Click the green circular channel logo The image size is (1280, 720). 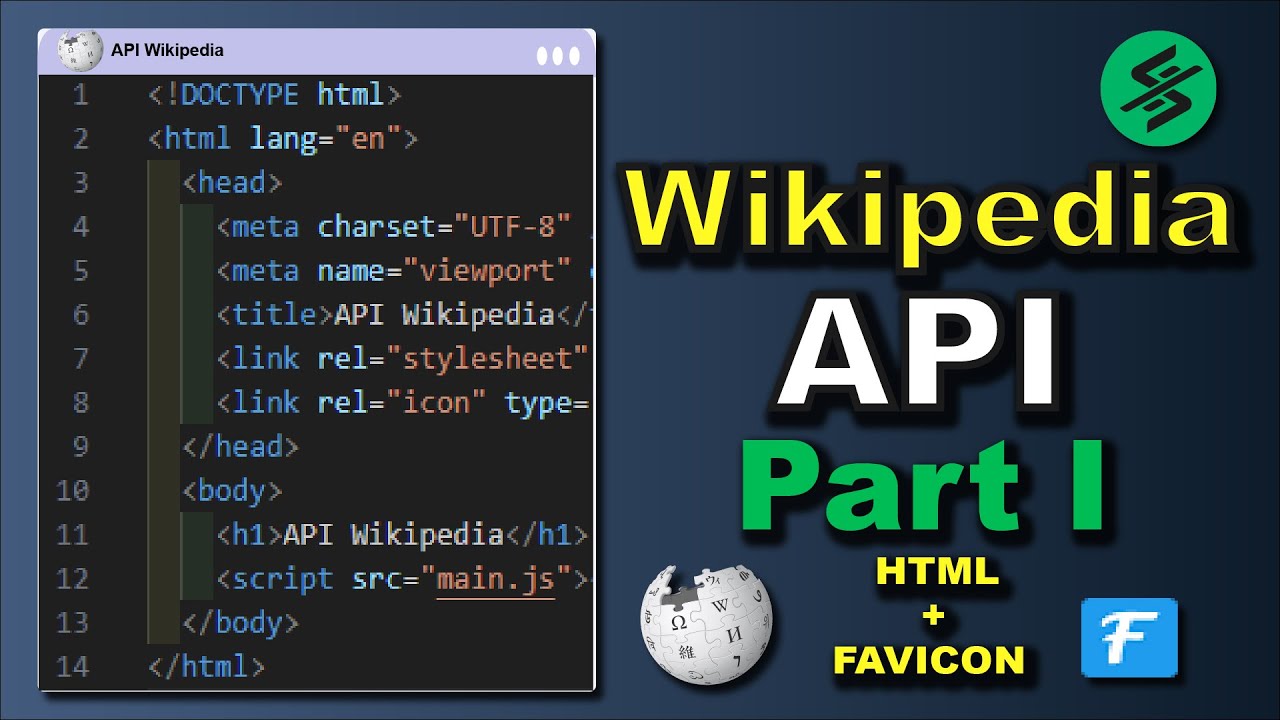[x=1158, y=88]
